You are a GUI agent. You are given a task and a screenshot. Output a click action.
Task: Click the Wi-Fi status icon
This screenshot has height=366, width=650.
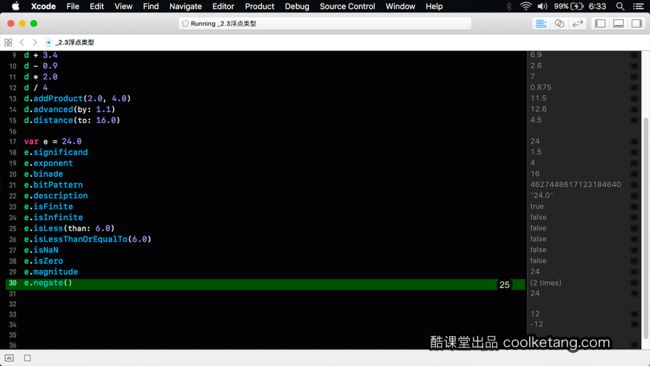pos(526,6)
